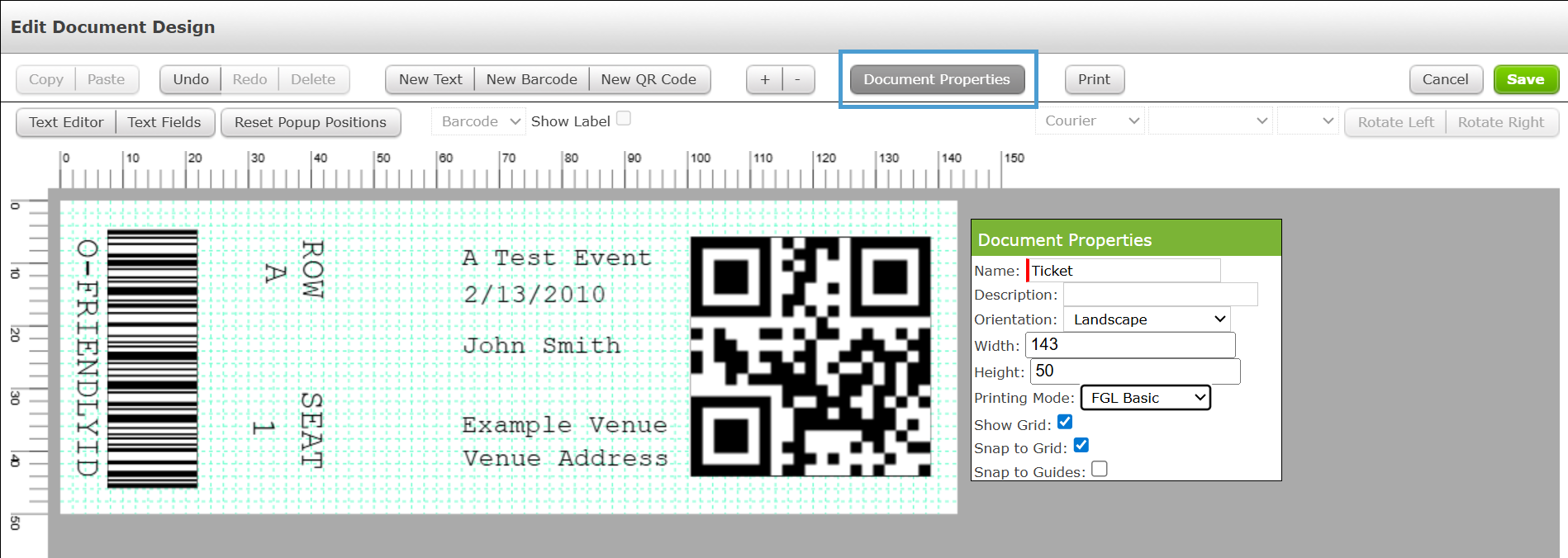Cancel editing the document
Viewport: 1568px width, 558px height.
[1446, 79]
